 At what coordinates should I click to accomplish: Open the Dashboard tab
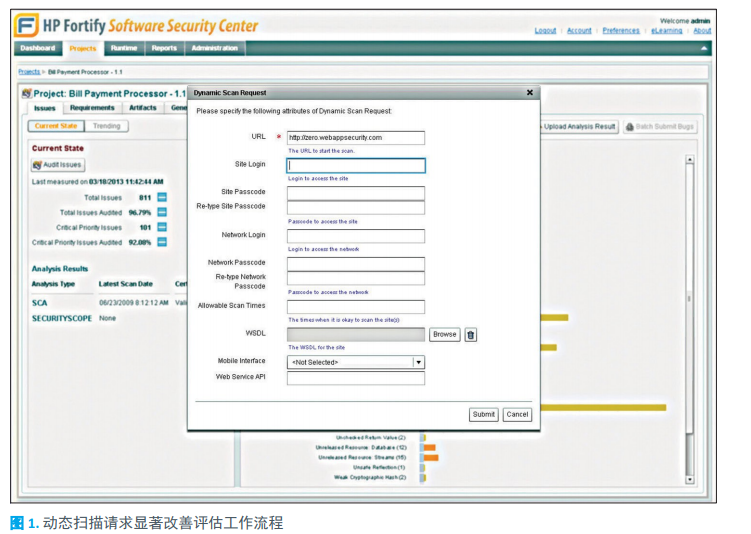coord(38,48)
